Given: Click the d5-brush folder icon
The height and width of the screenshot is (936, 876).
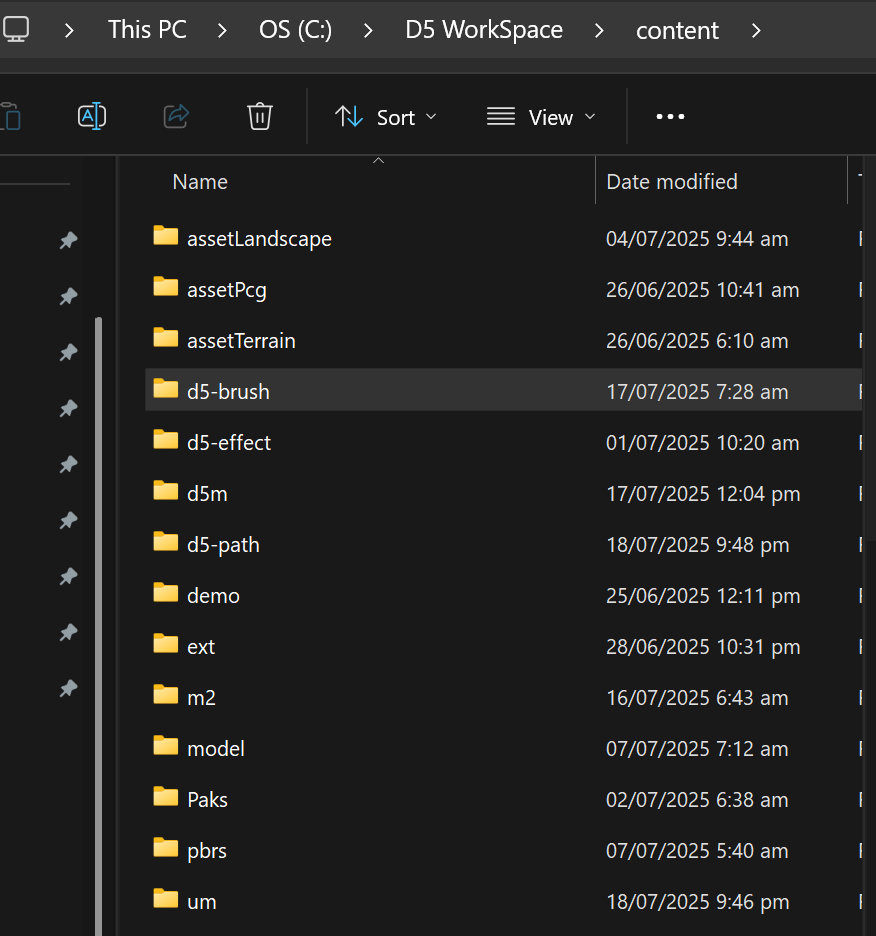Looking at the screenshot, I should click(165, 389).
